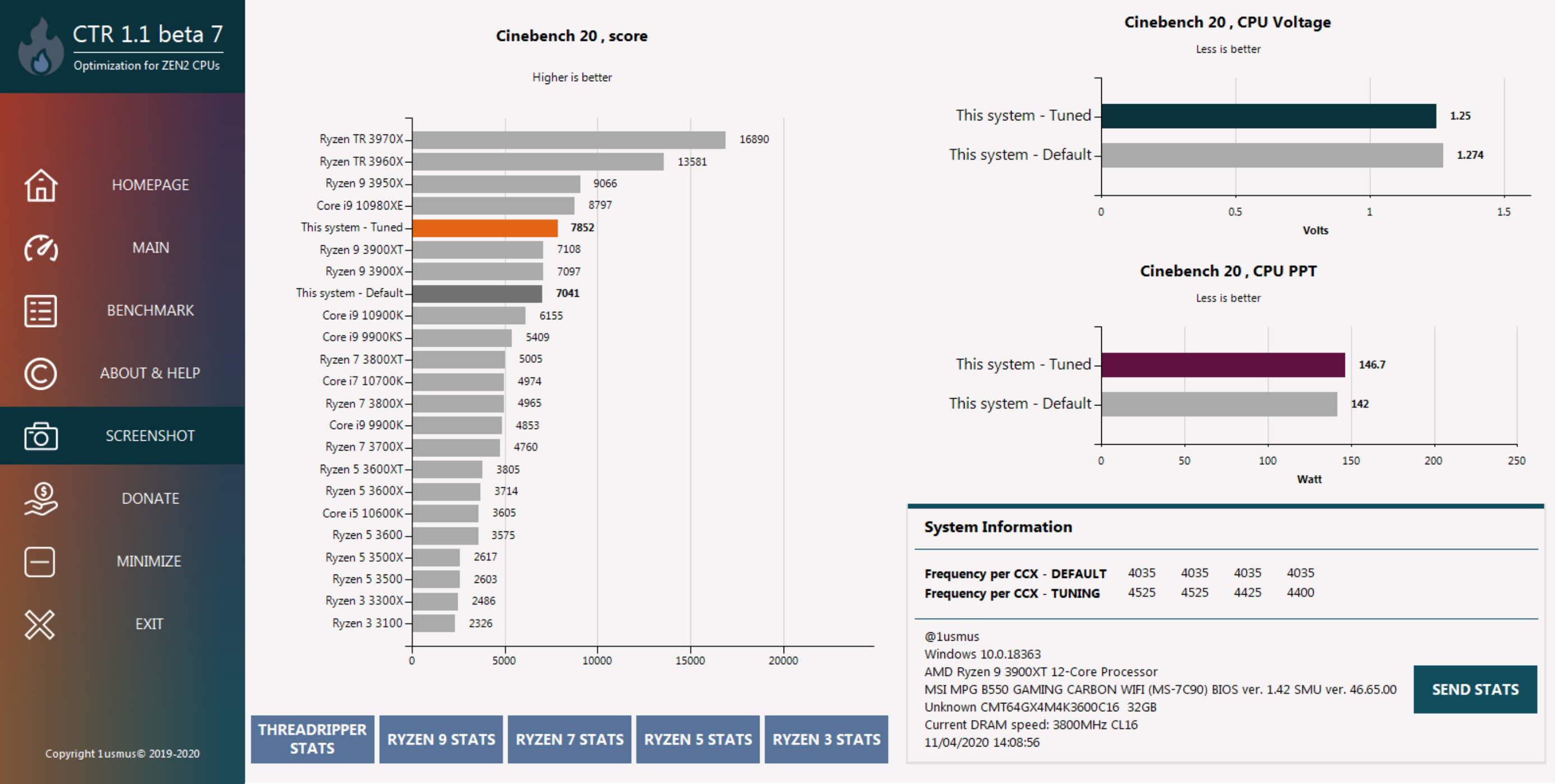Click the @1usmus text
The width and height of the screenshot is (1555, 784).
[951, 636]
